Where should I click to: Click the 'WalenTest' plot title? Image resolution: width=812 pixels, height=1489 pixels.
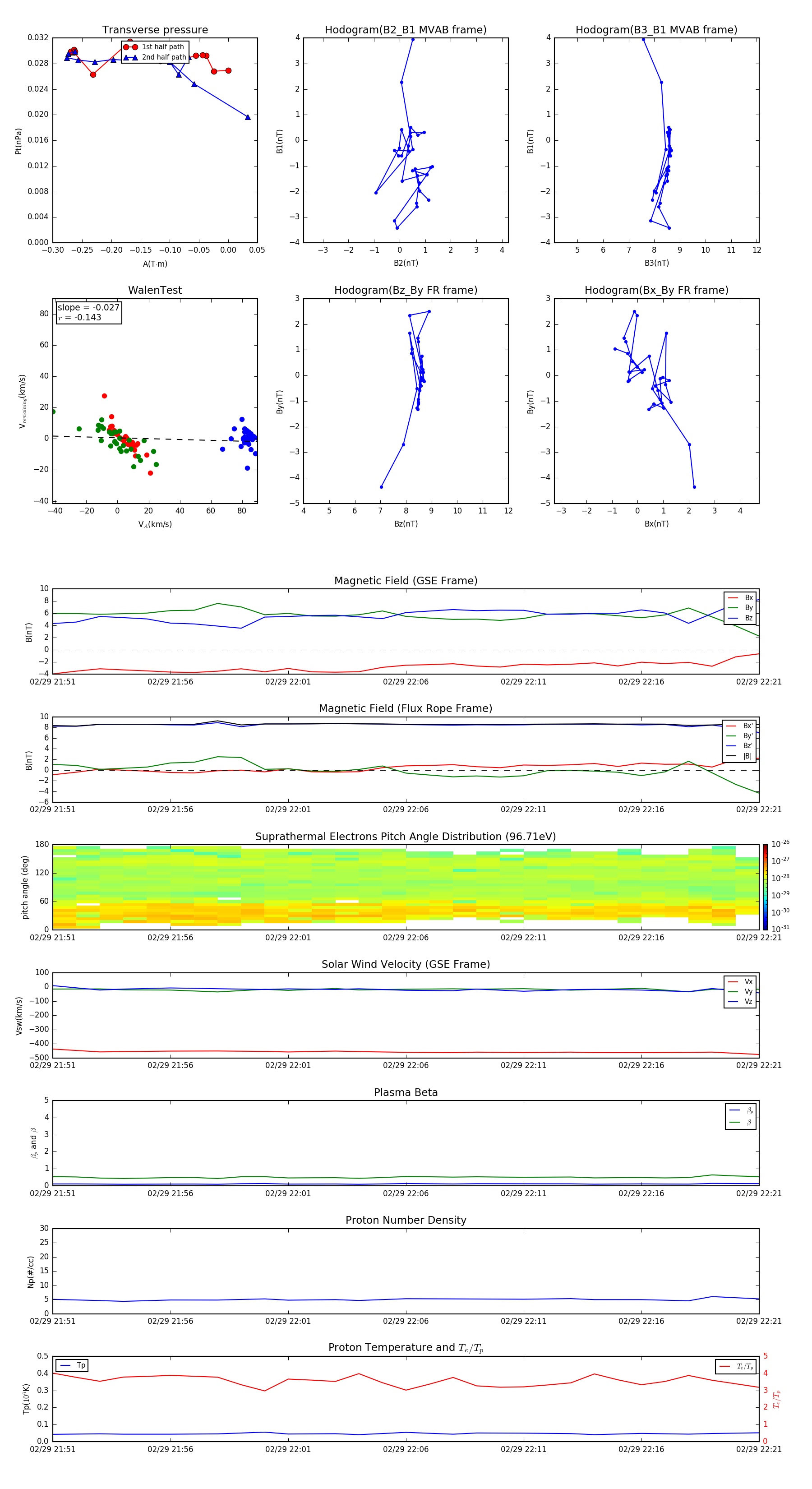pyautogui.click(x=155, y=290)
